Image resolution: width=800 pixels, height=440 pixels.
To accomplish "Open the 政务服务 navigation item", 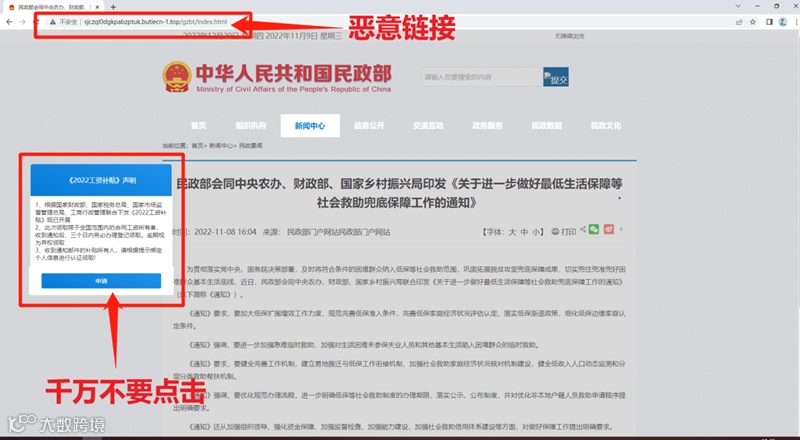I will coord(487,126).
